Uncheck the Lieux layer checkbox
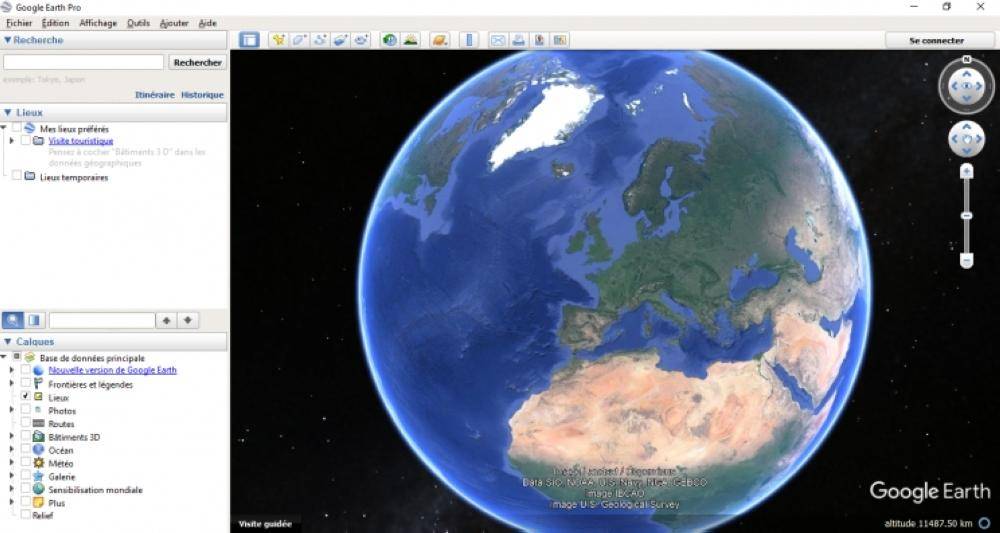The height and width of the screenshot is (533, 1000). click(x=26, y=397)
